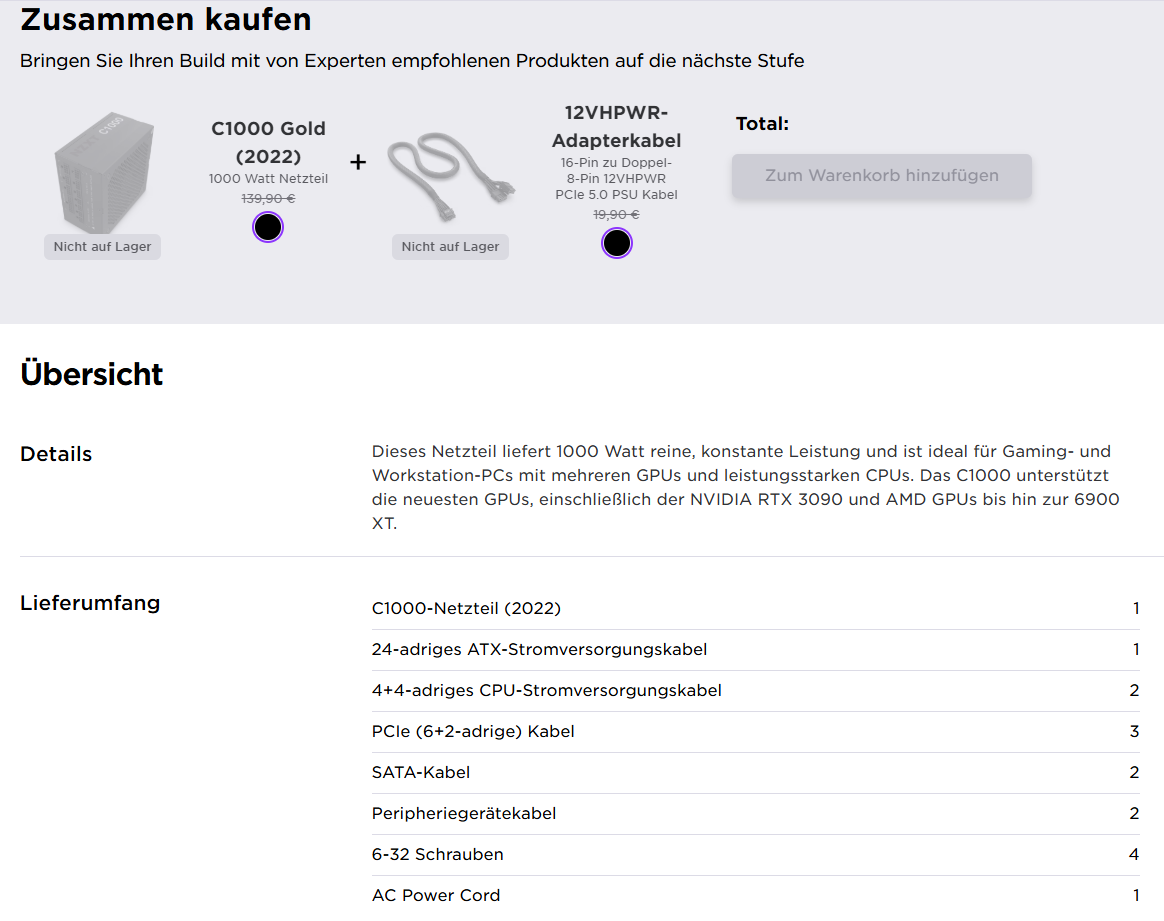
Task: Click Nicht auf Lager badge under power supply
Action: click(102, 247)
